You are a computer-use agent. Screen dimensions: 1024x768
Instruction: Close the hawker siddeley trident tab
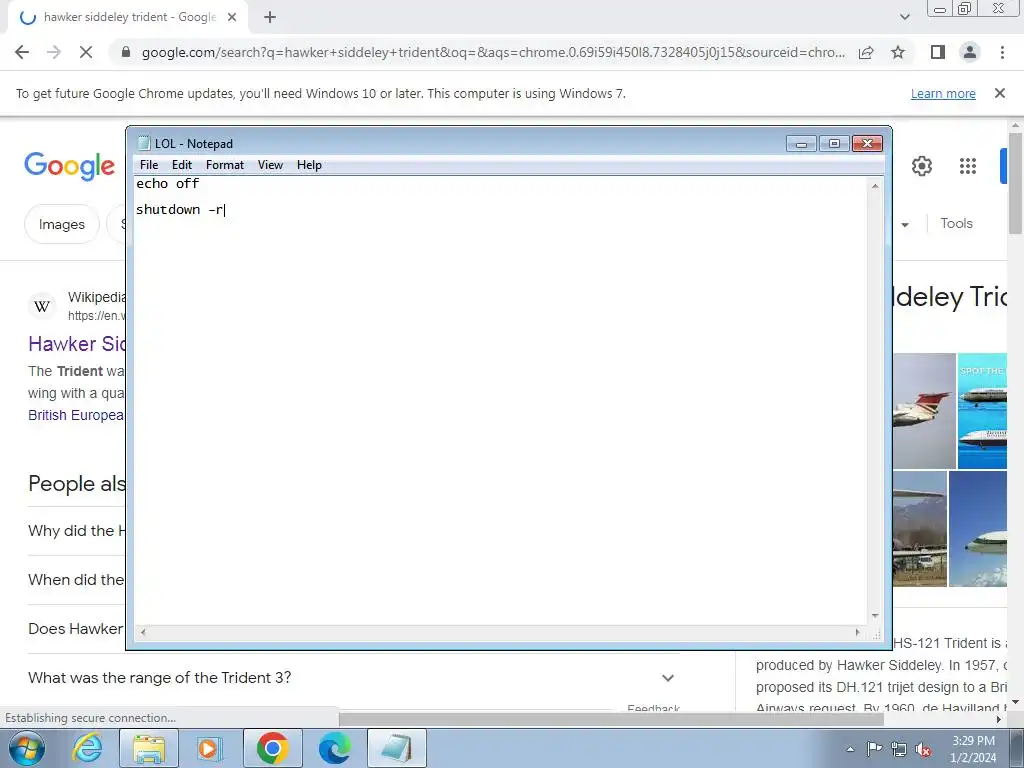(x=232, y=18)
